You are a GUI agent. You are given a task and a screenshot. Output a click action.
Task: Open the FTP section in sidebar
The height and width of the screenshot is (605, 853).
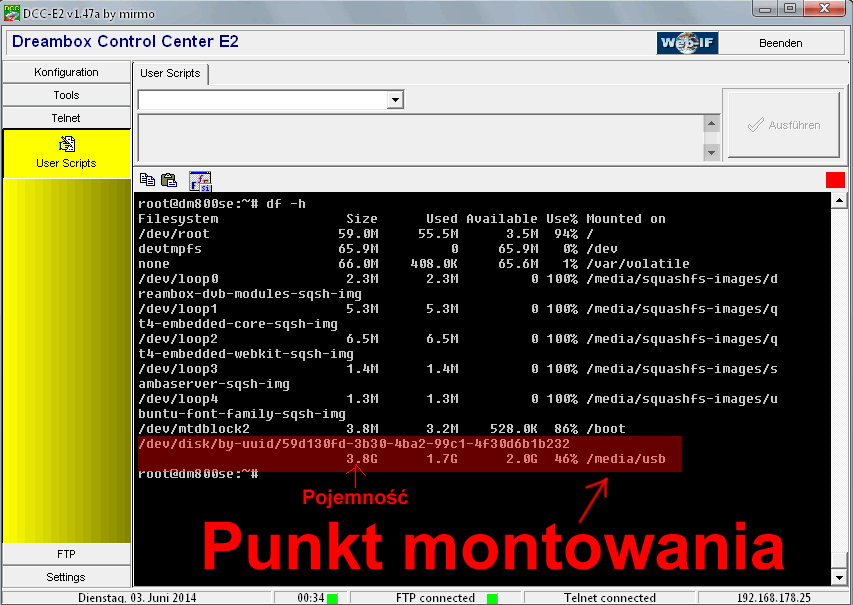[66, 554]
